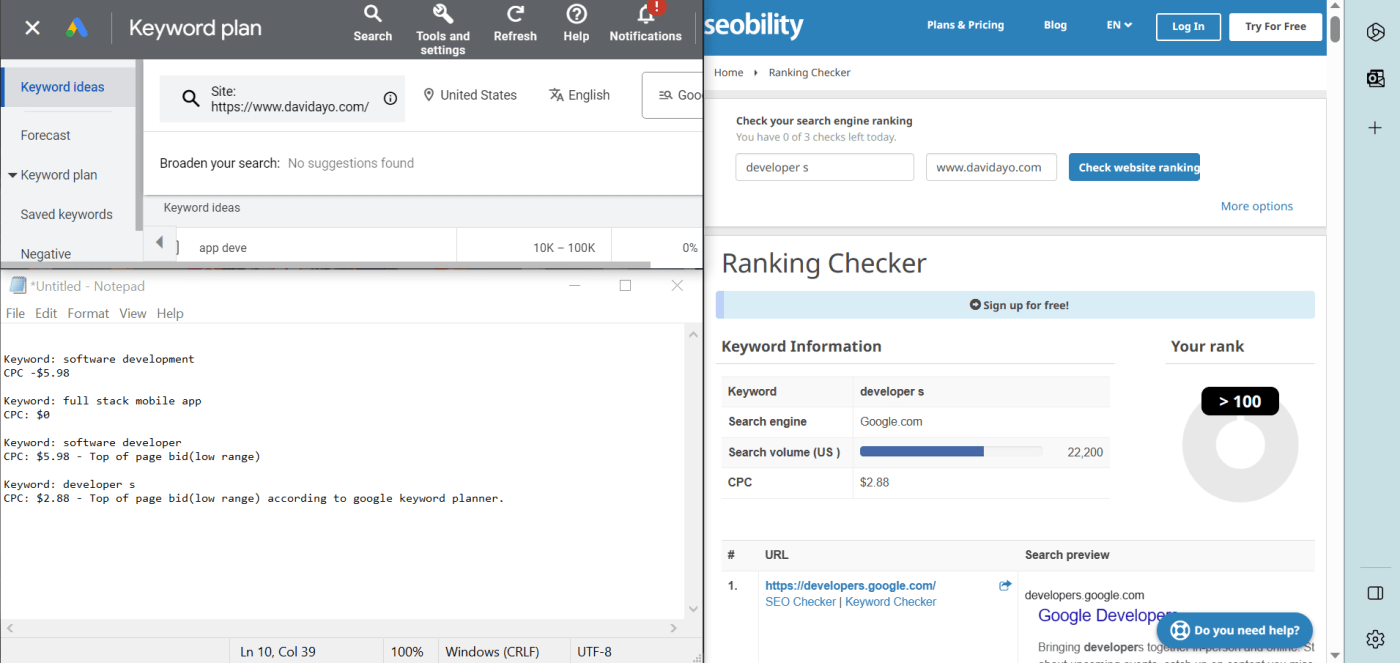Open SEO Checker link for first result
The width and height of the screenshot is (1400, 663).
point(800,602)
